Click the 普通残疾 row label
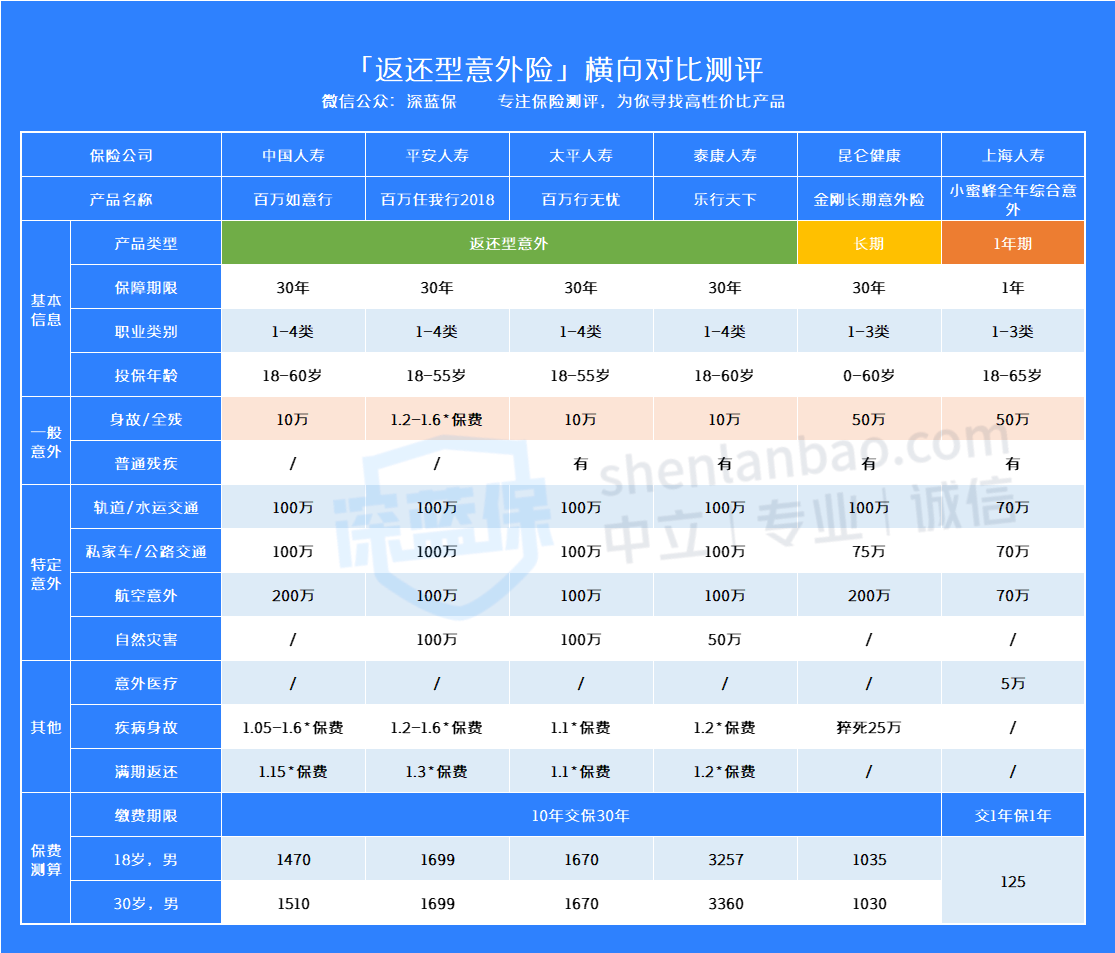 coord(146,464)
